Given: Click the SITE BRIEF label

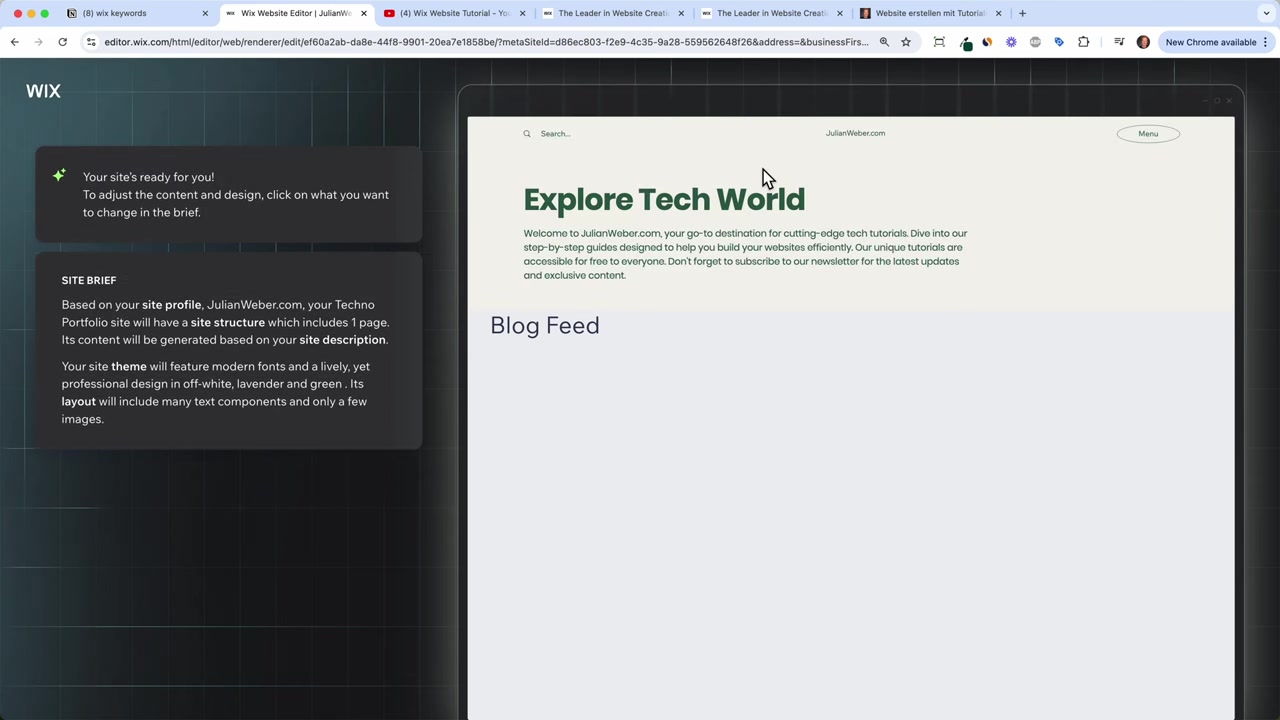Looking at the screenshot, I should (x=89, y=280).
